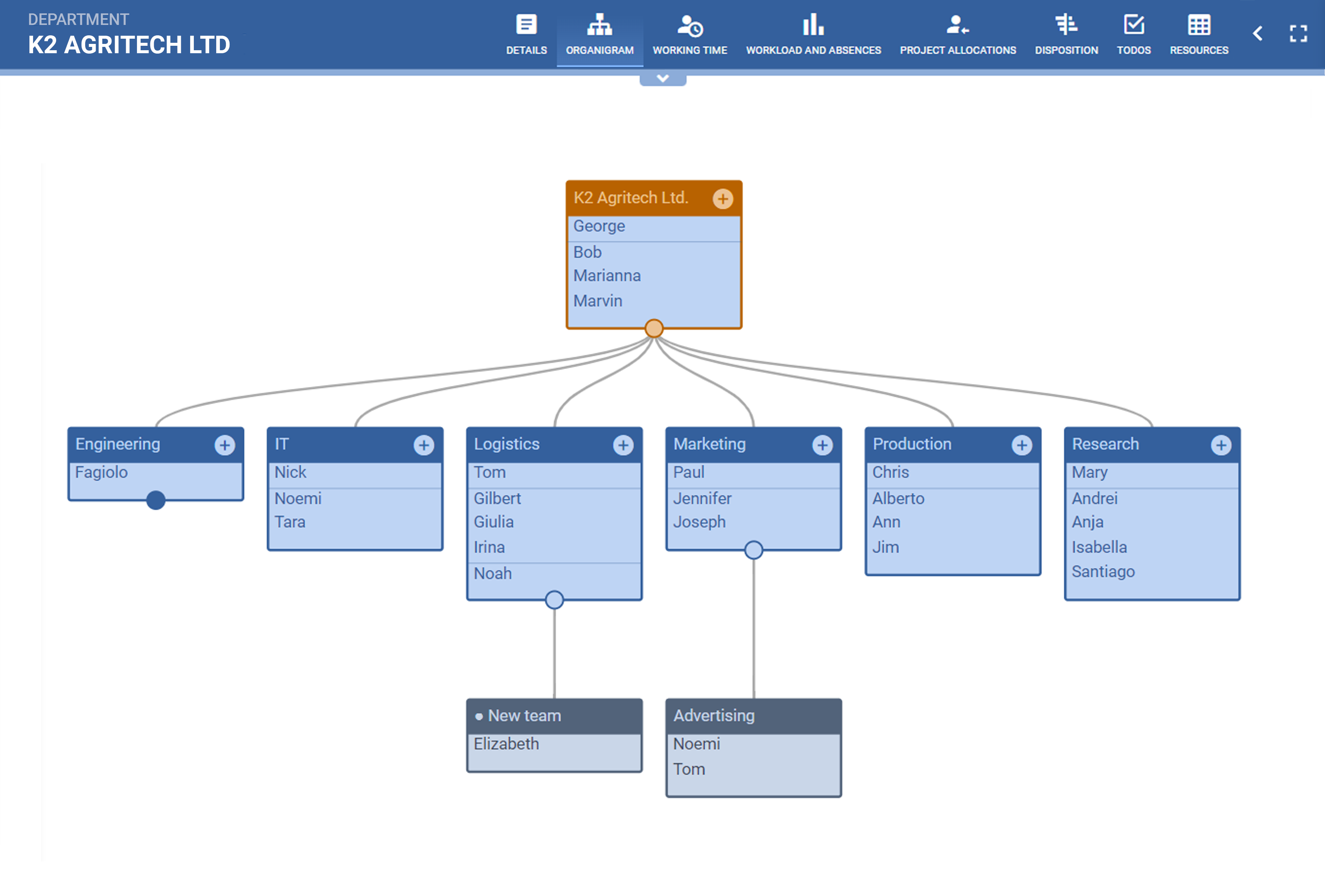Click plus icon on IT node
The height and width of the screenshot is (896, 1325).
(x=423, y=445)
